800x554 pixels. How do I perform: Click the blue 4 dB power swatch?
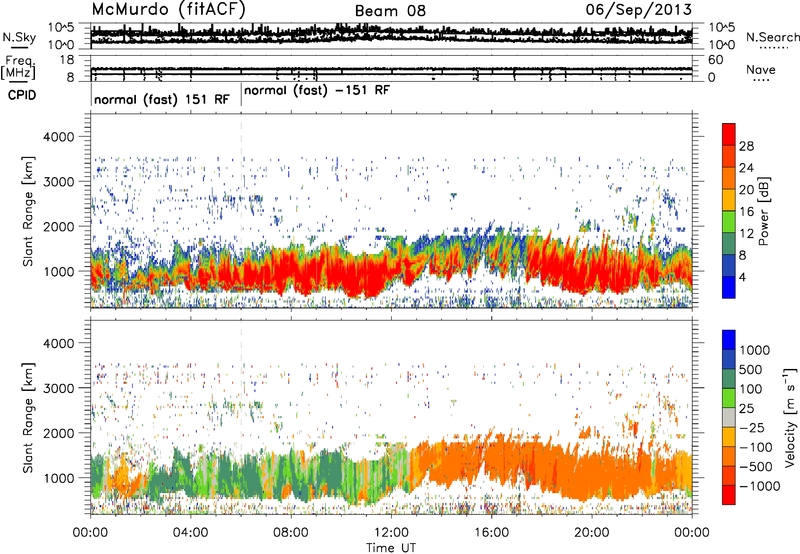(729, 287)
